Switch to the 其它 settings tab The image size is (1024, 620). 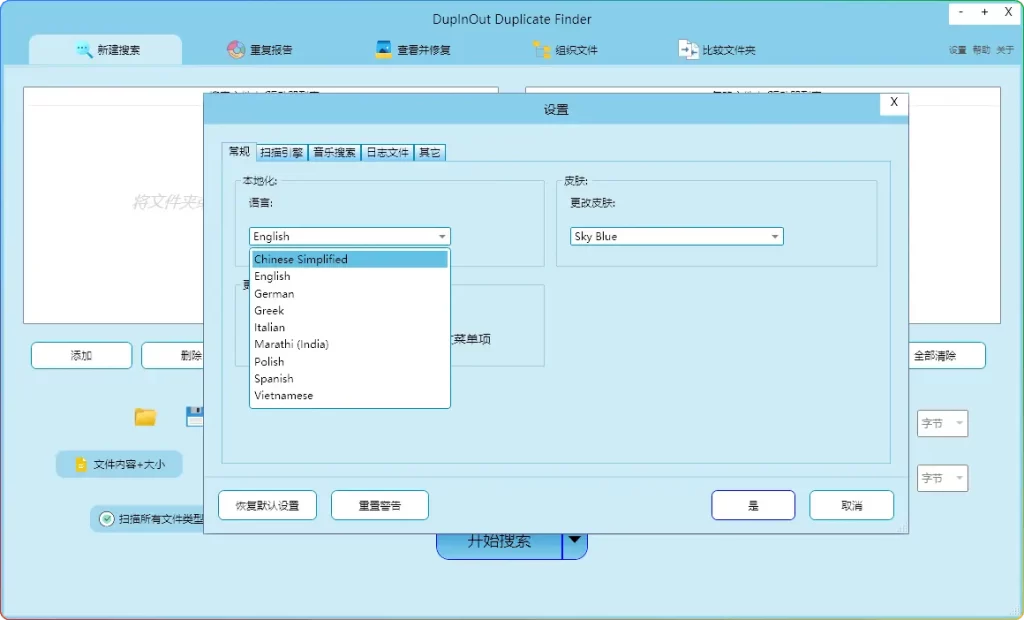tap(430, 153)
